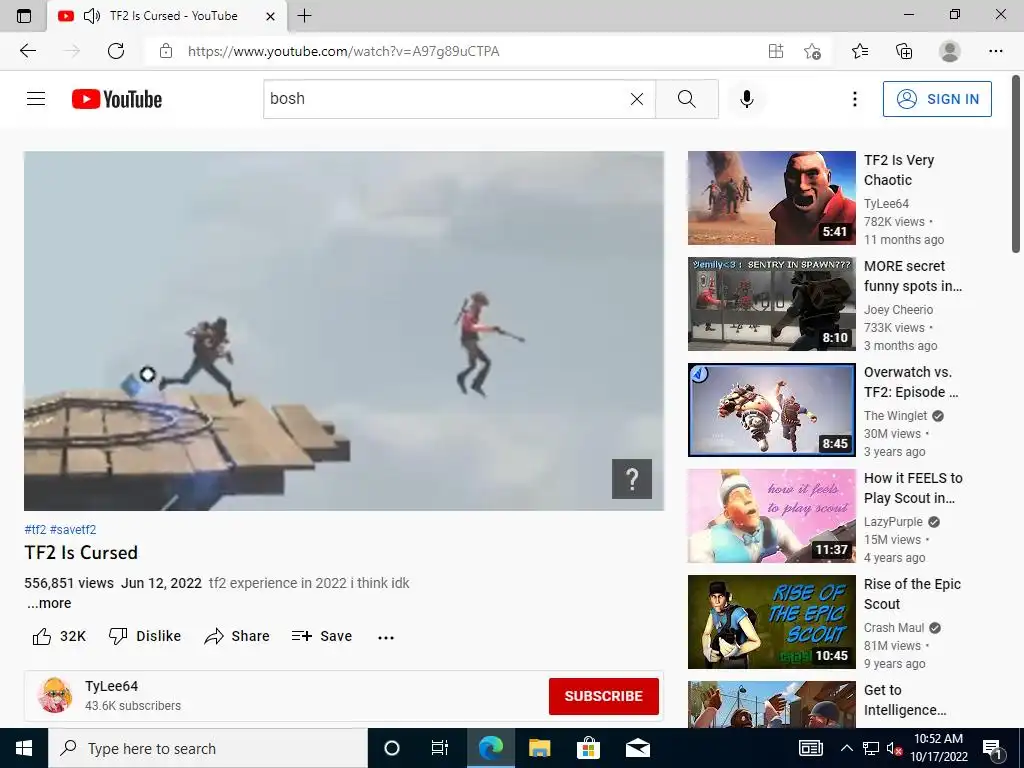
Task: Open the taskbar clock and date
Action: [x=938, y=748]
